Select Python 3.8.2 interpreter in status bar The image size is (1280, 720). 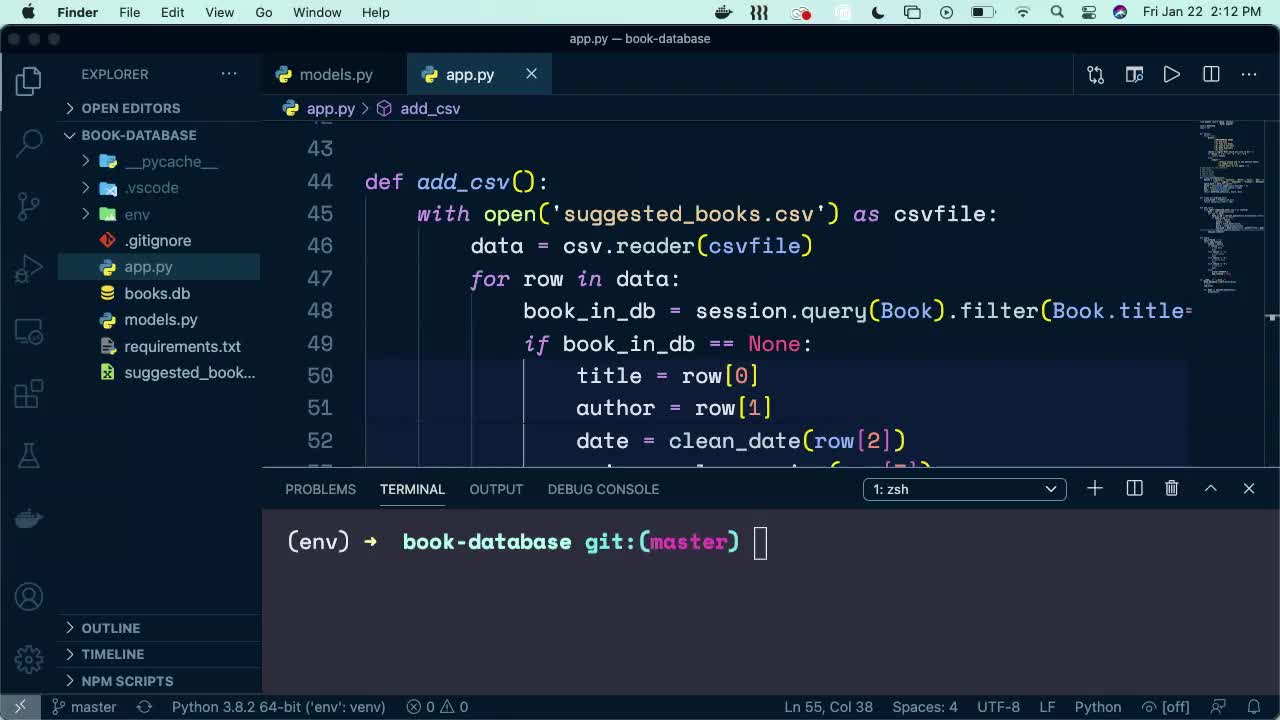click(278, 707)
